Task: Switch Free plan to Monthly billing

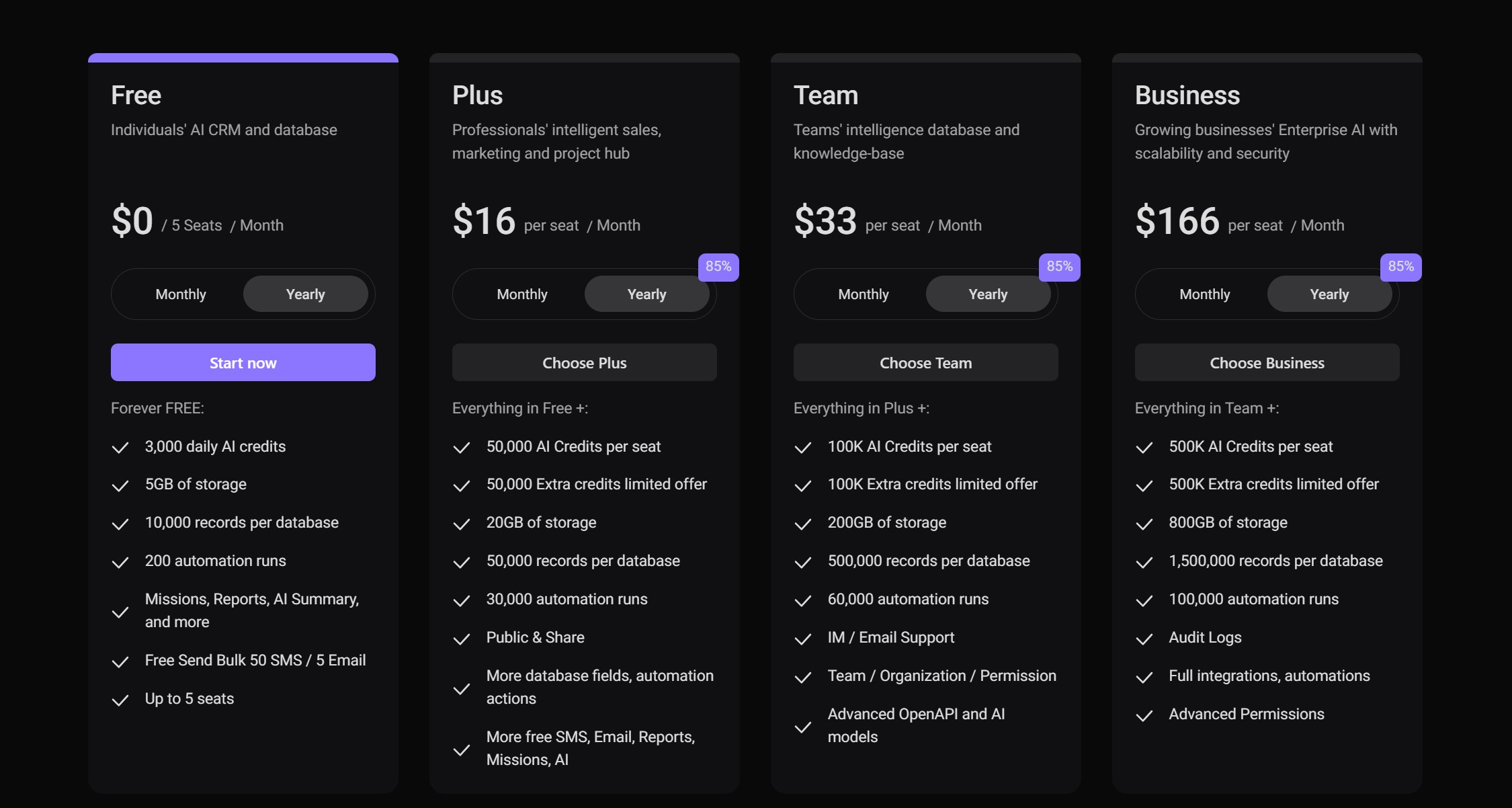Action: (181, 294)
